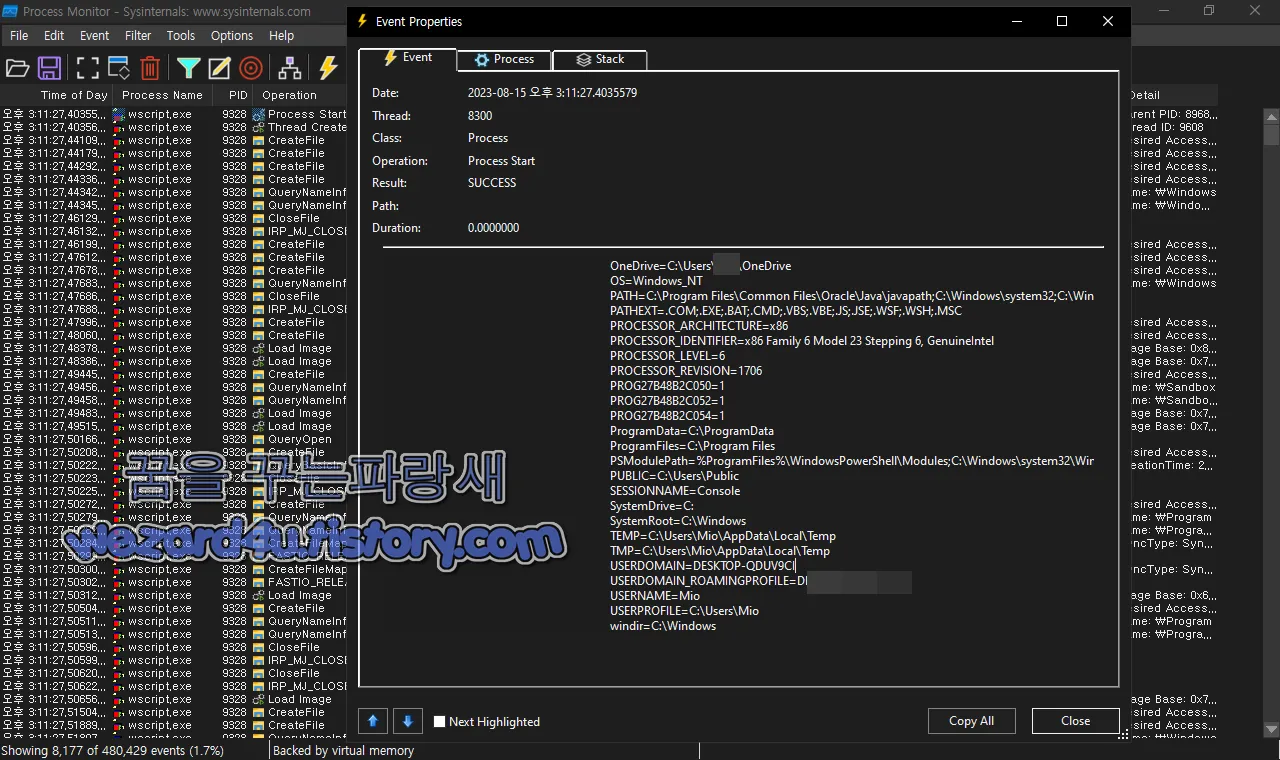Click the red target Include Process icon

pos(251,68)
